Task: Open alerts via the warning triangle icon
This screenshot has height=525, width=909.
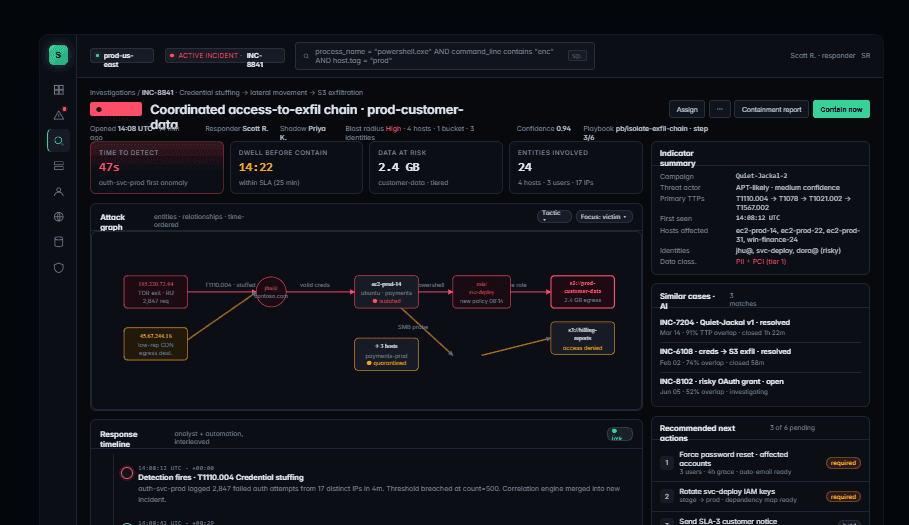Action: click(x=59, y=115)
